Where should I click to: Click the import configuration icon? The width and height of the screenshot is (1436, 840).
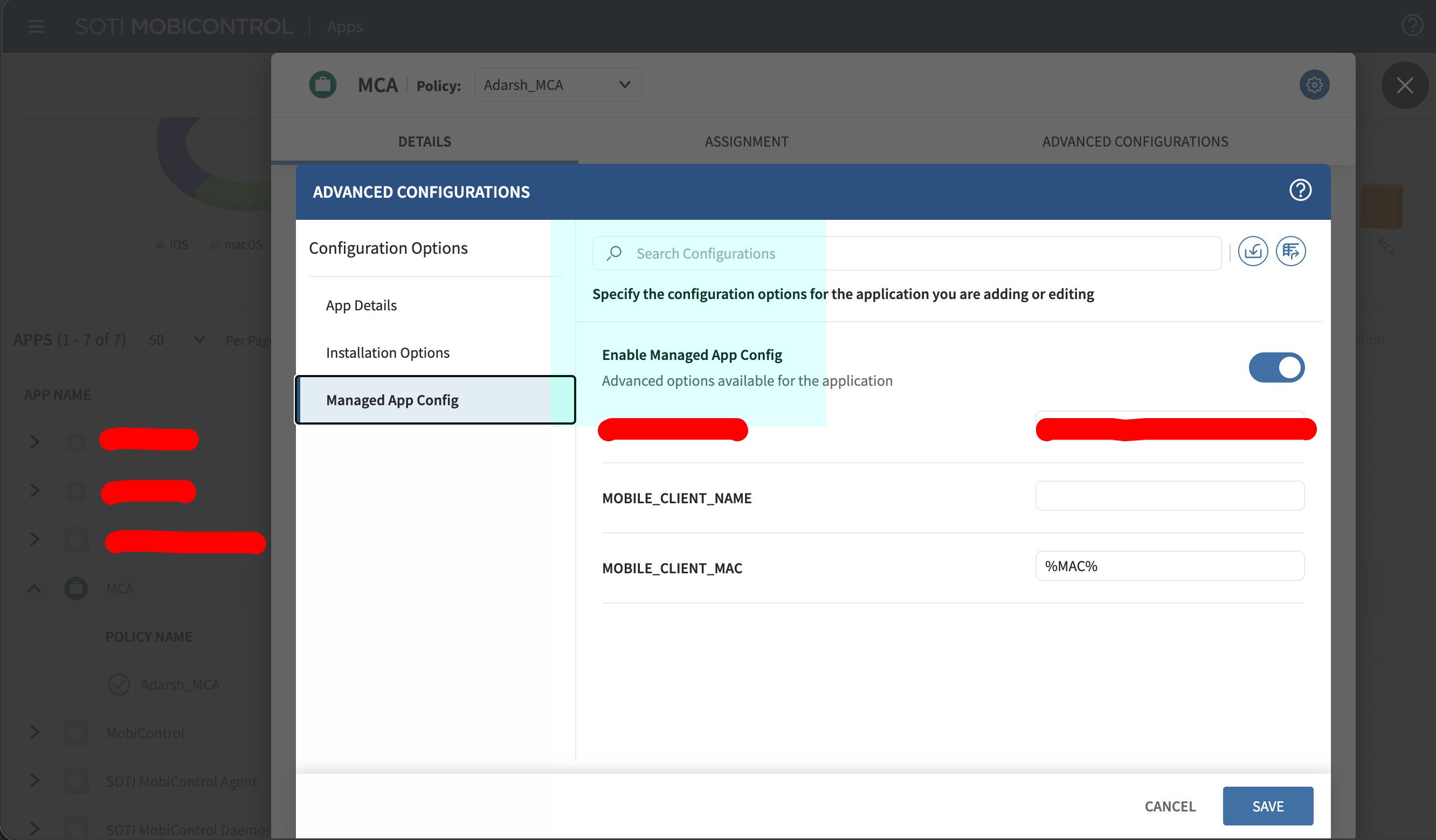(x=1253, y=251)
